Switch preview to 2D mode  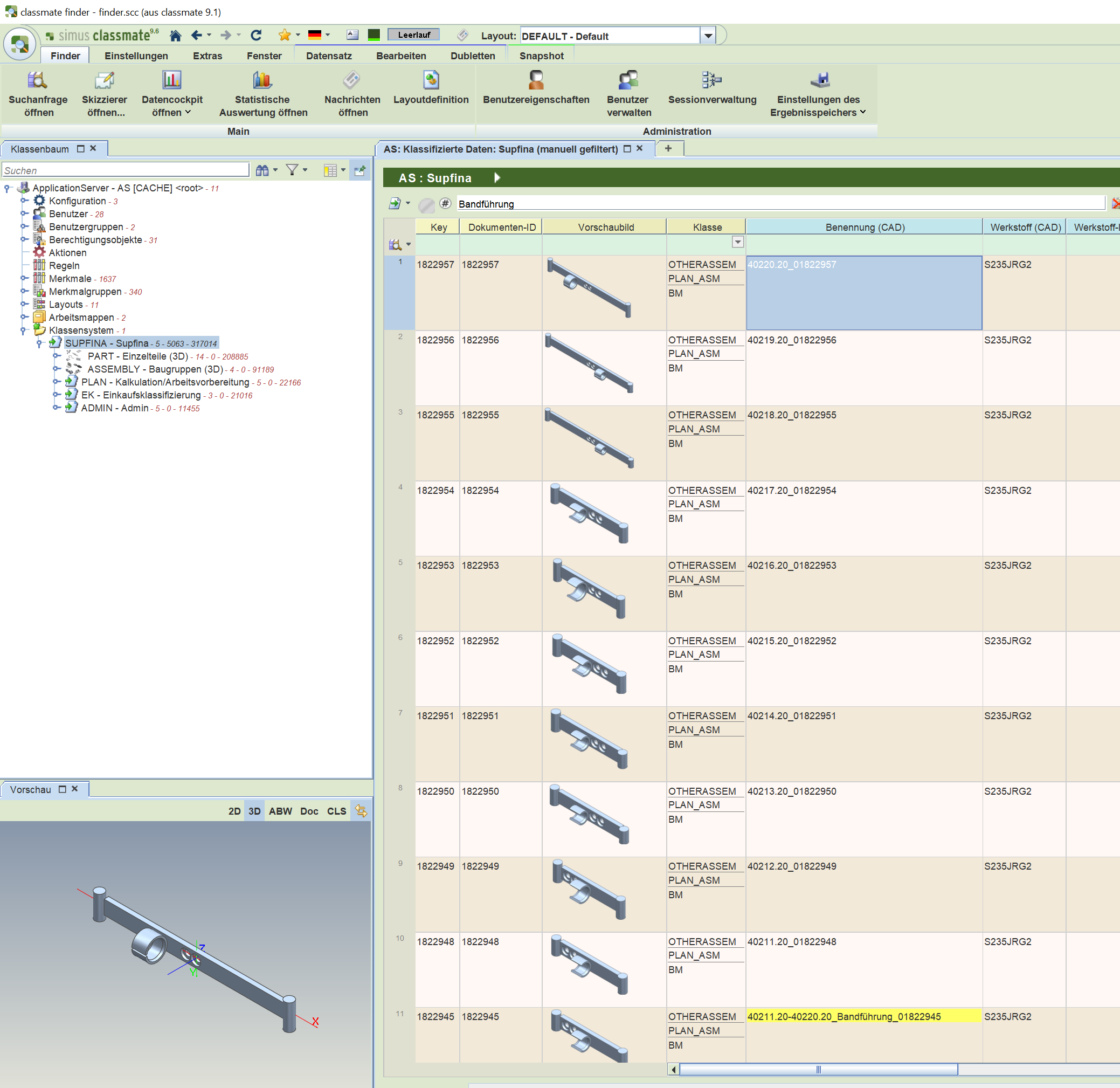pyautogui.click(x=234, y=811)
